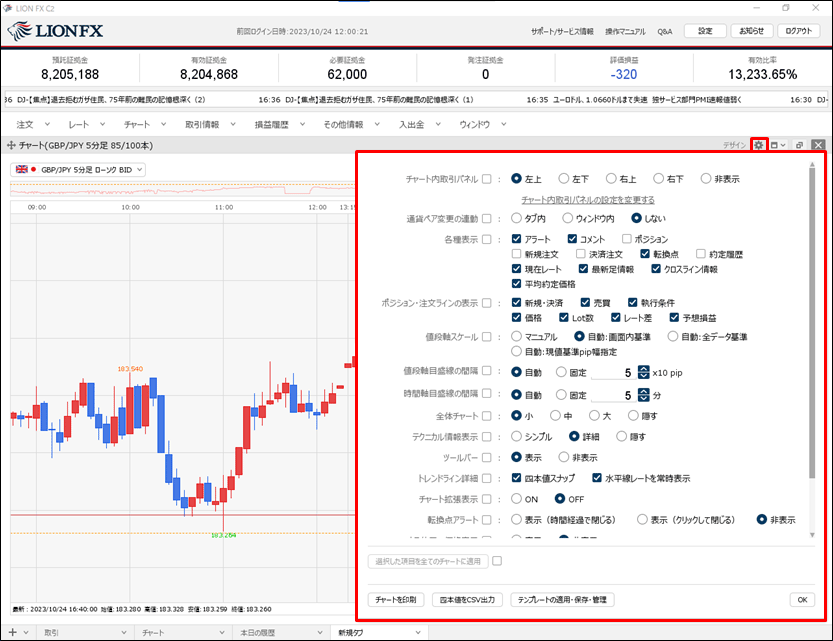This screenshot has height=641, width=833.
Task: Increase time axis gridline minutes with up arrow
Action: click(x=643, y=392)
